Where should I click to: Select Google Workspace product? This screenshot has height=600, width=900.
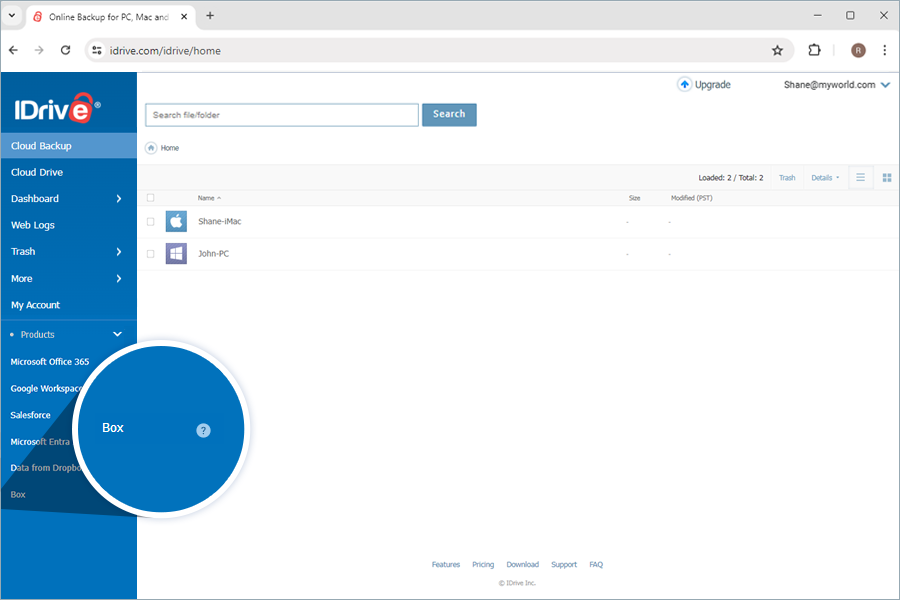[46, 389]
